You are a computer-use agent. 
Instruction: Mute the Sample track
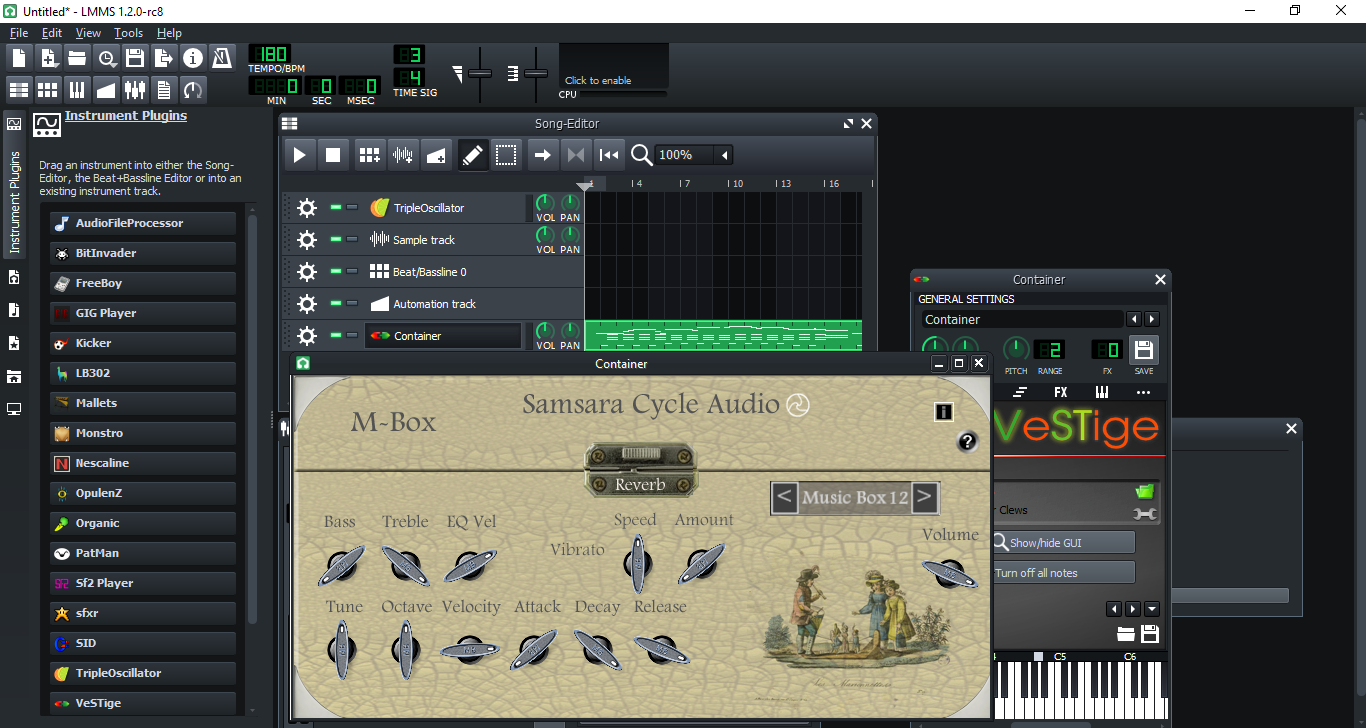pyautogui.click(x=336, y=240)
